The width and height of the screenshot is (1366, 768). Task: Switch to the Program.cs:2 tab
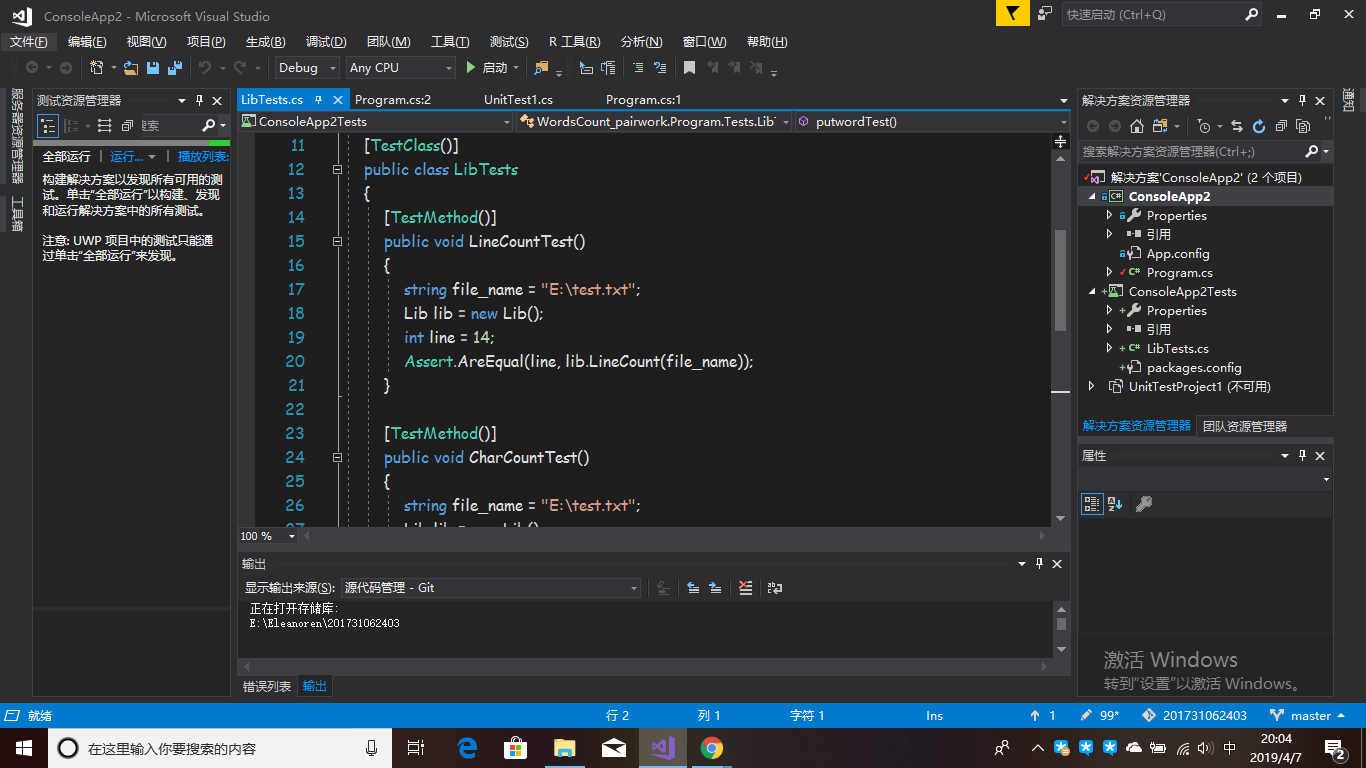(393, 100)
